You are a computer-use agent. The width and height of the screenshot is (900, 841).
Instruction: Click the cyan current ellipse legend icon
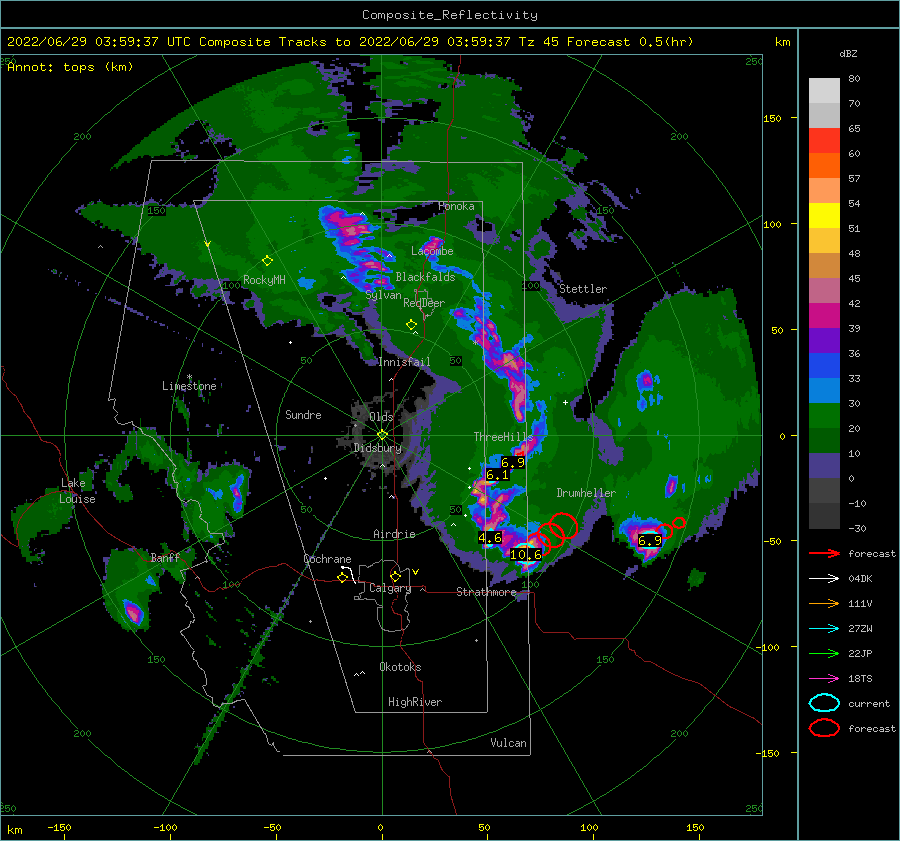(x=824, y=703)
